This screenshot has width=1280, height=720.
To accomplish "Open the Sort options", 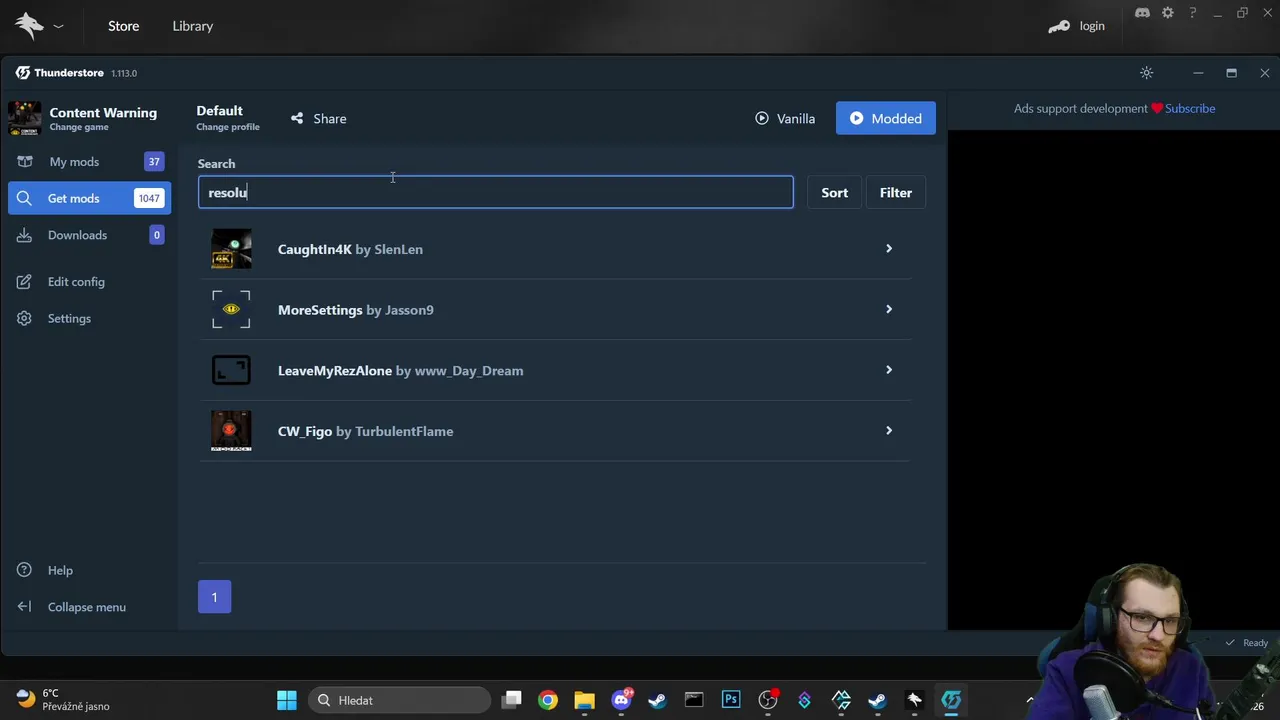I will [834, 192].
